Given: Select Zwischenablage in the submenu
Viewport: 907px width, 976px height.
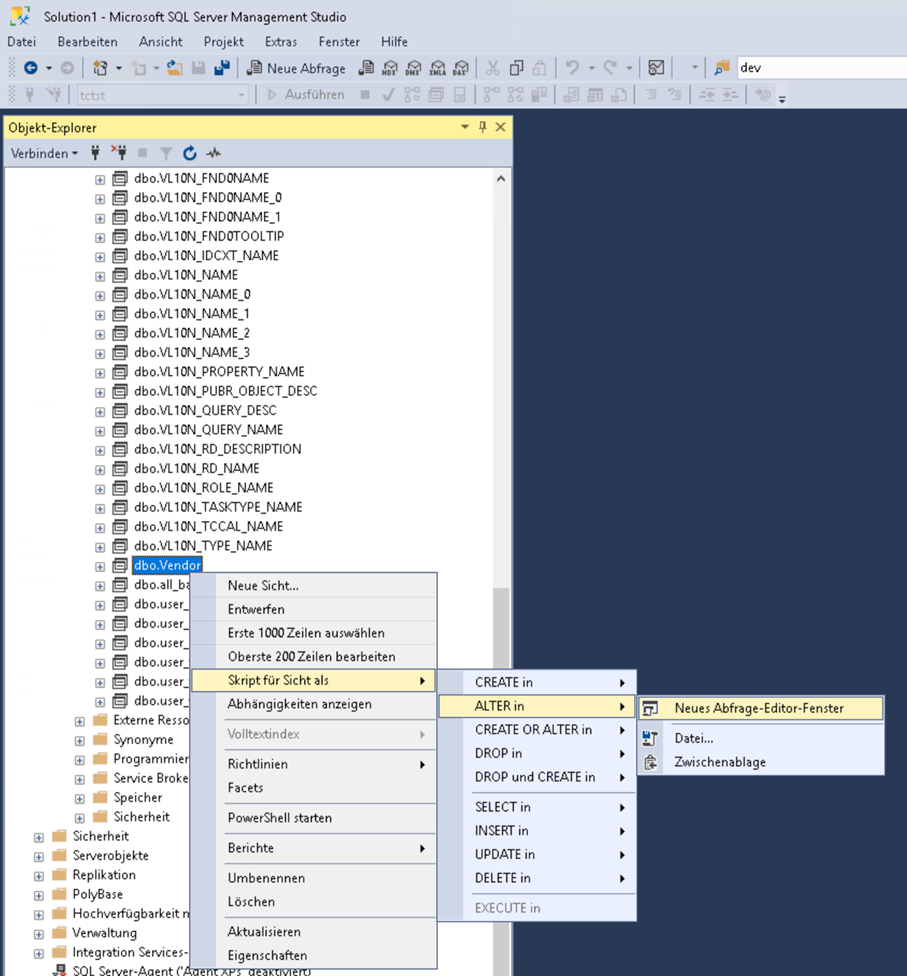Looking at the screenshot, I should (720, 762).
